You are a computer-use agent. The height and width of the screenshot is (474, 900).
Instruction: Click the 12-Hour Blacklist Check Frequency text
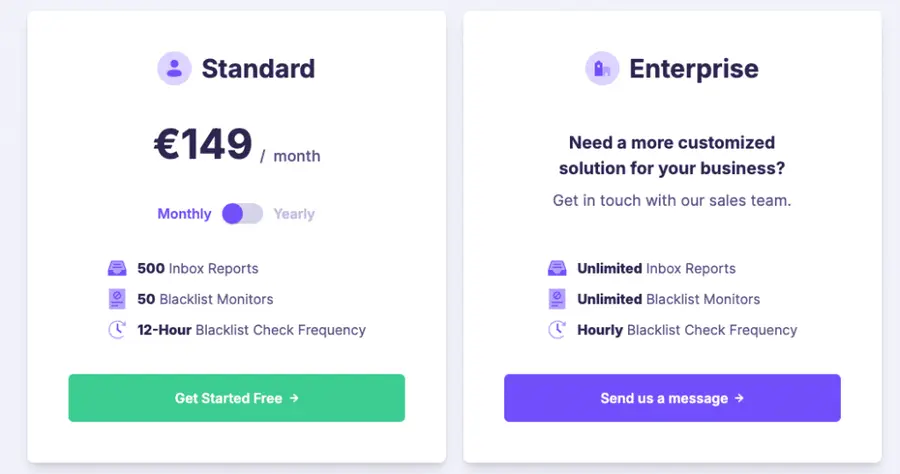(251, 330)
